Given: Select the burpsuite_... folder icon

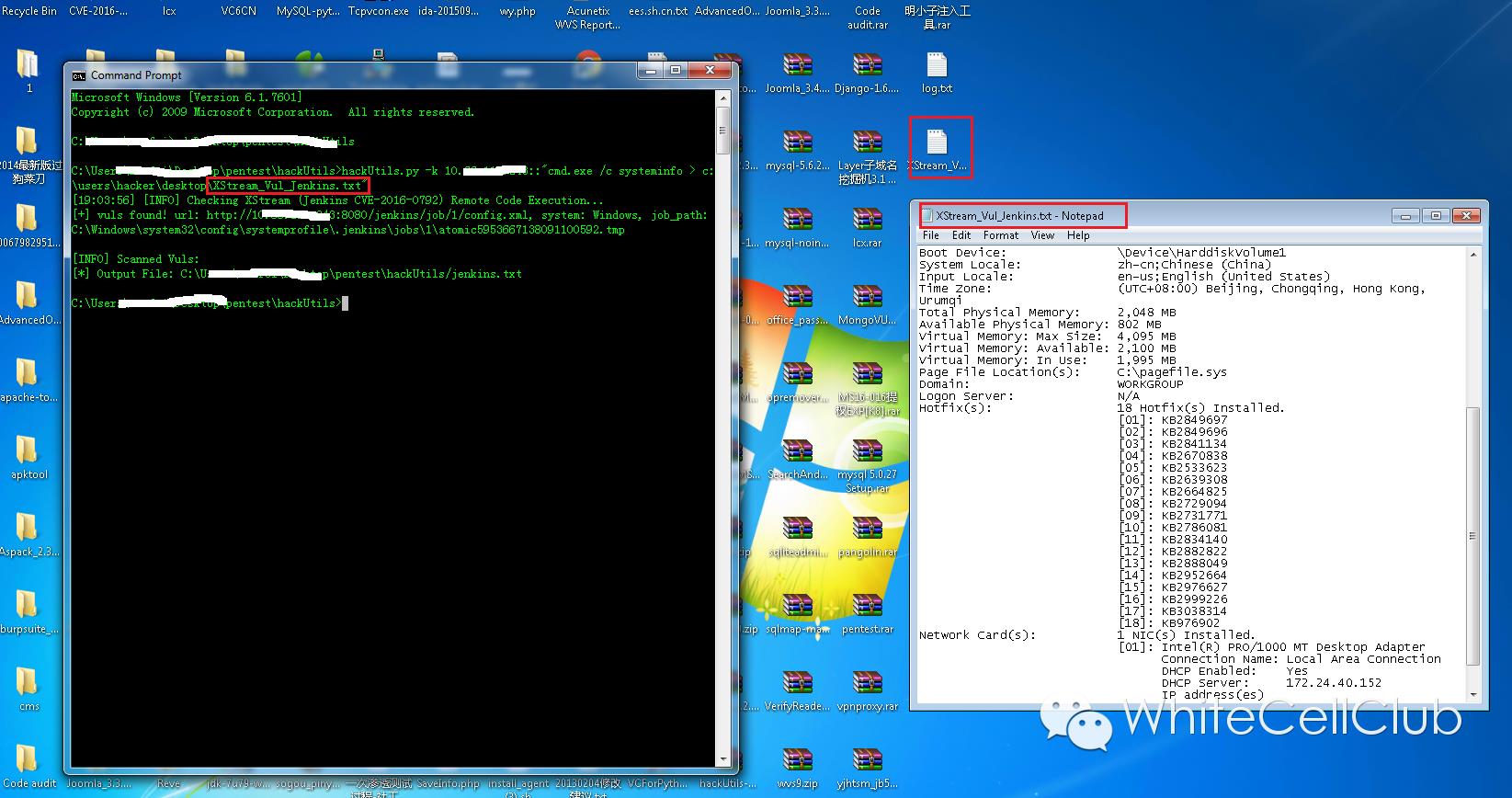Looking at the screenshot, I should tap(28, 613).
